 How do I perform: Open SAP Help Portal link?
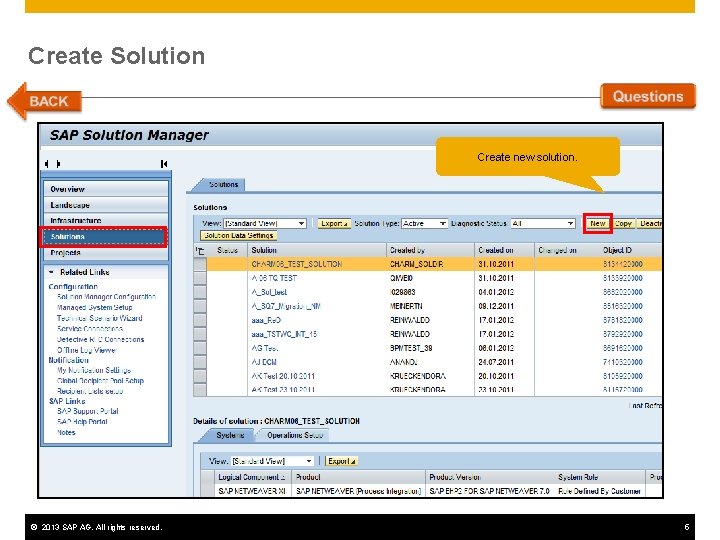[82, 422]
